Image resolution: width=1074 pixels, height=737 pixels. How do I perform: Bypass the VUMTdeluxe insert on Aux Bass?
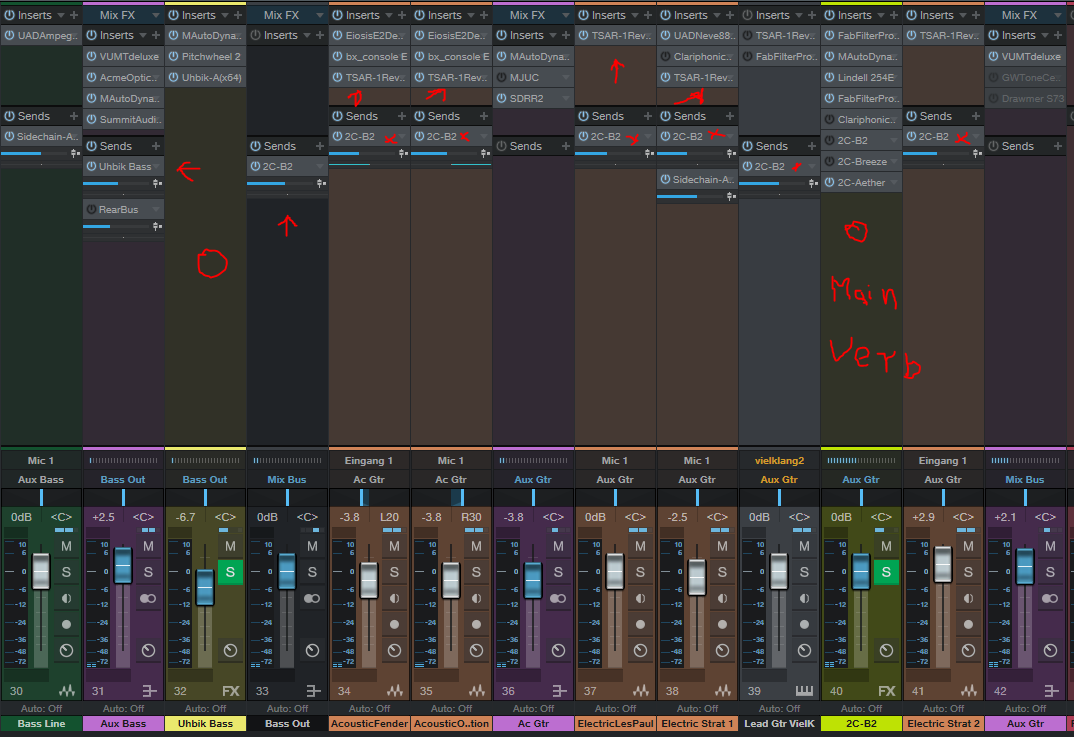pyautogui.click(x=92, y=57)
